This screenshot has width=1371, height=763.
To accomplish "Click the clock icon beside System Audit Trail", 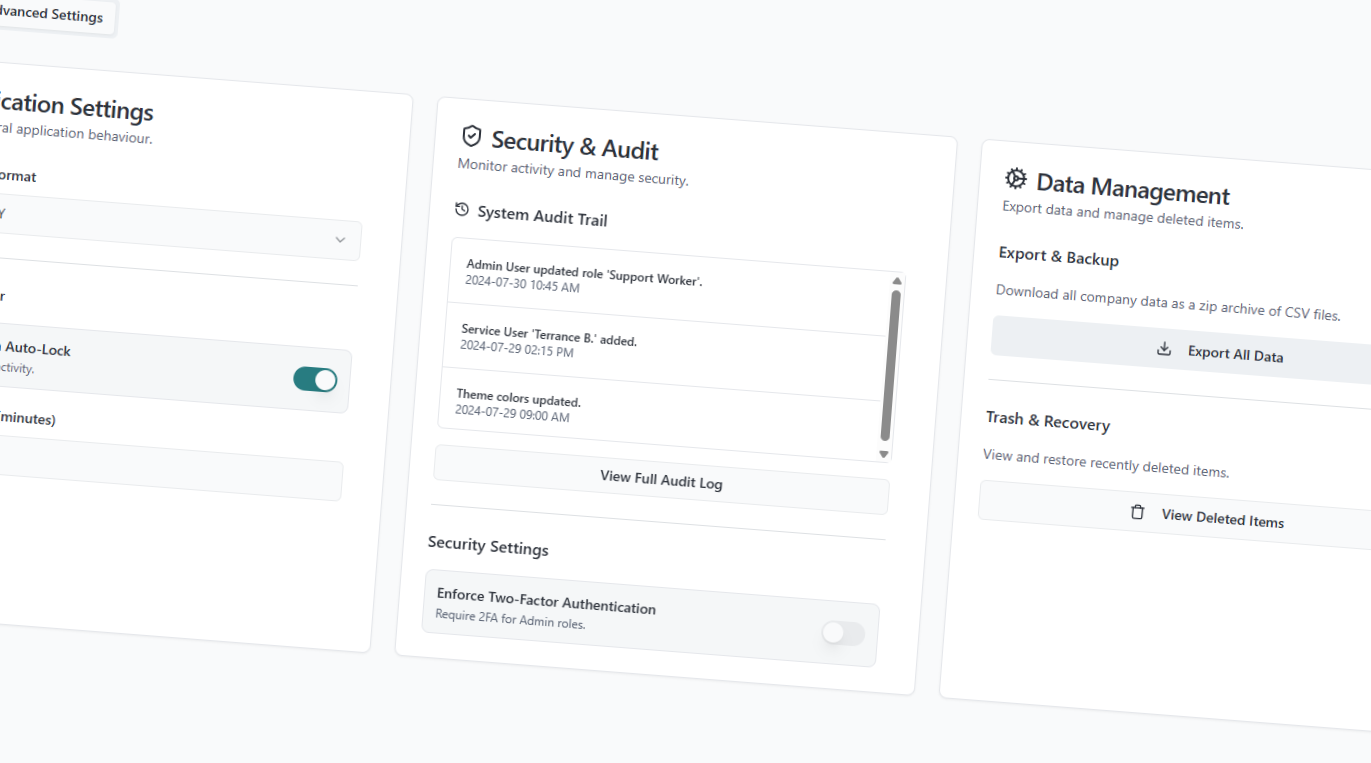I will click(462, 210).
